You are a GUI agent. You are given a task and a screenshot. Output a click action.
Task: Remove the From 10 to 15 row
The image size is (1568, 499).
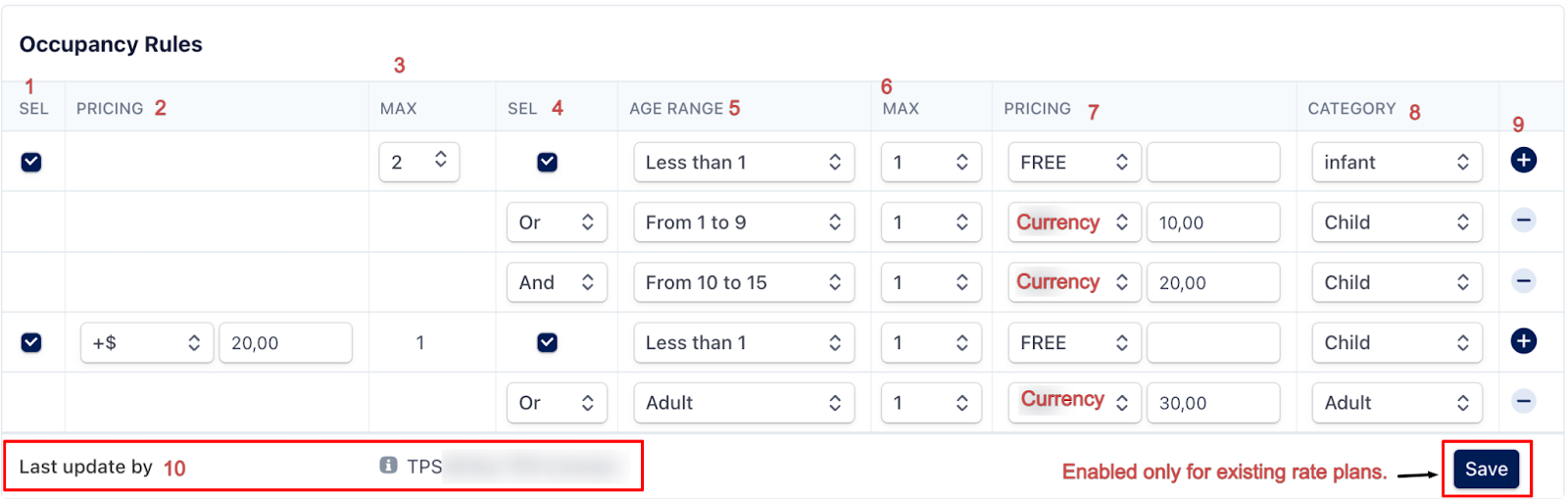point(1523,281)
